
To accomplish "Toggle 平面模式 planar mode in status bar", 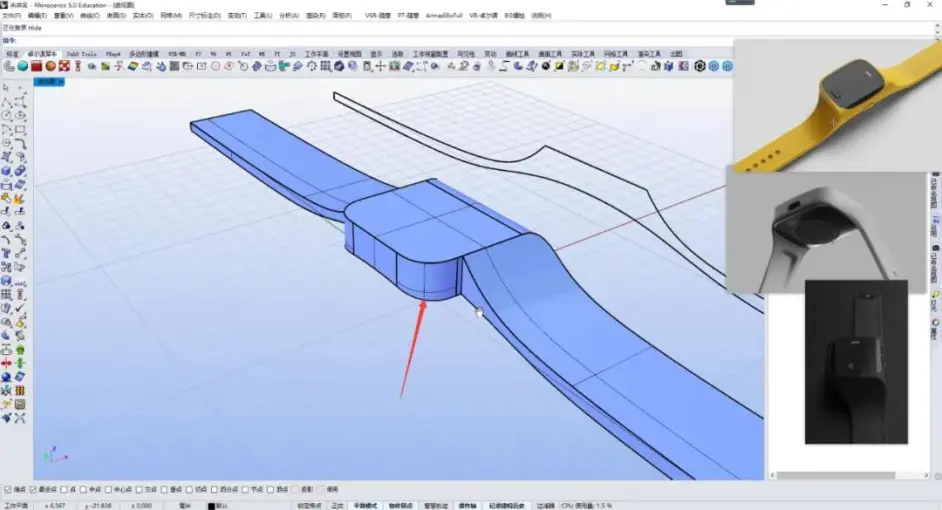I will 365,506.
